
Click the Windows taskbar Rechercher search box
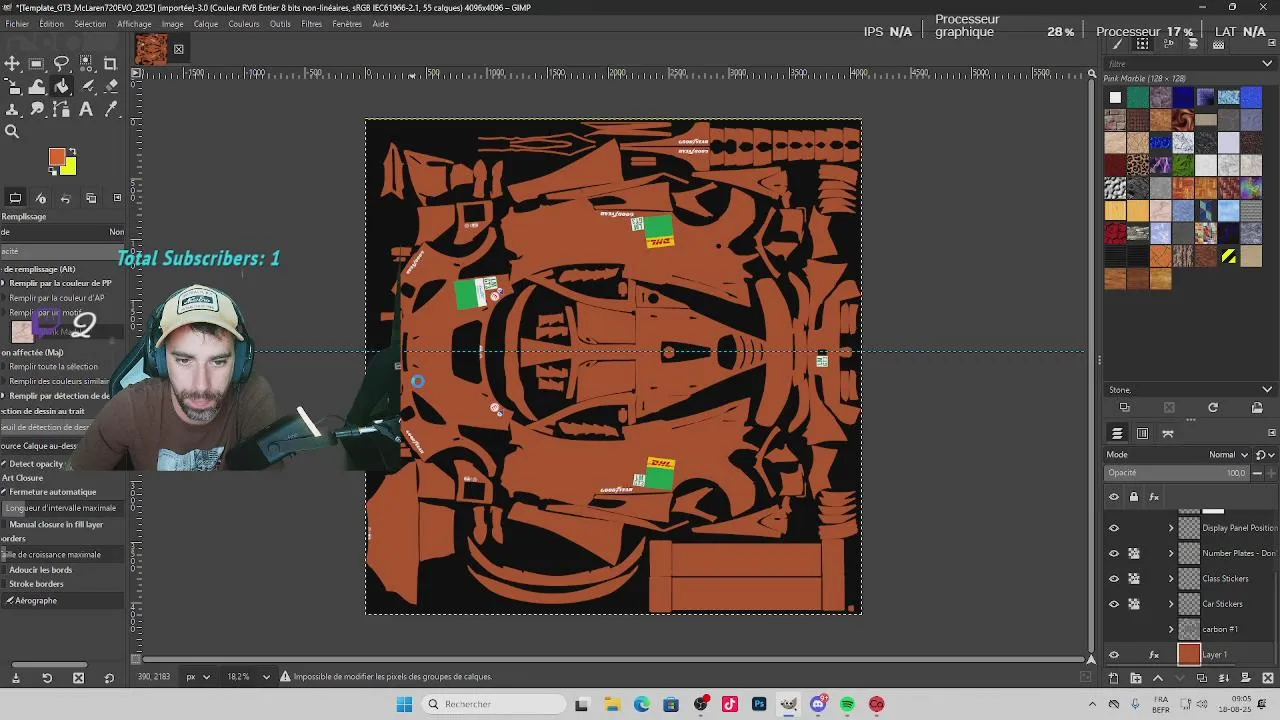point(492,704)
